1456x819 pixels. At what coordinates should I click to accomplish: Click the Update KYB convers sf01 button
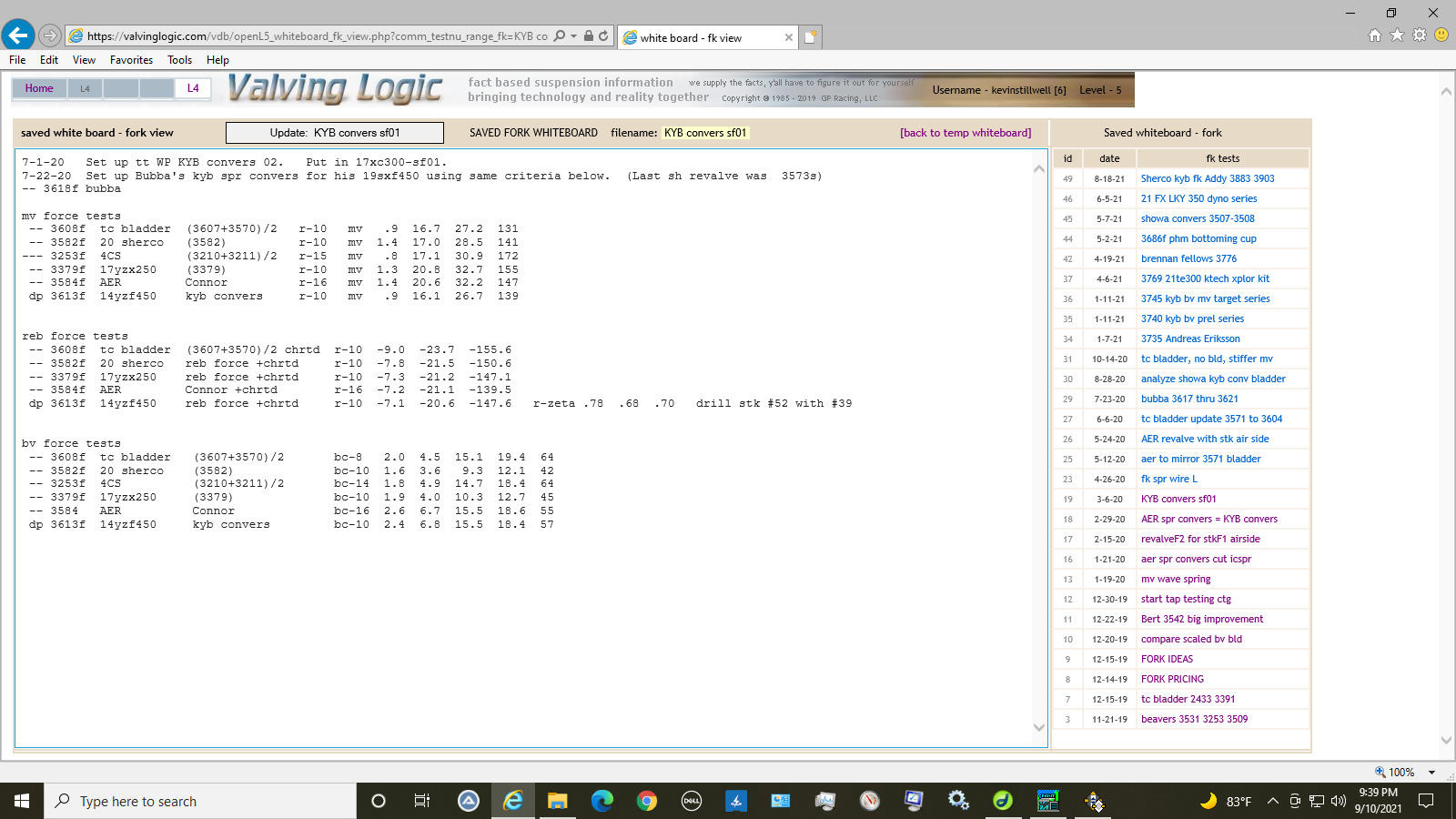point(334,133)
